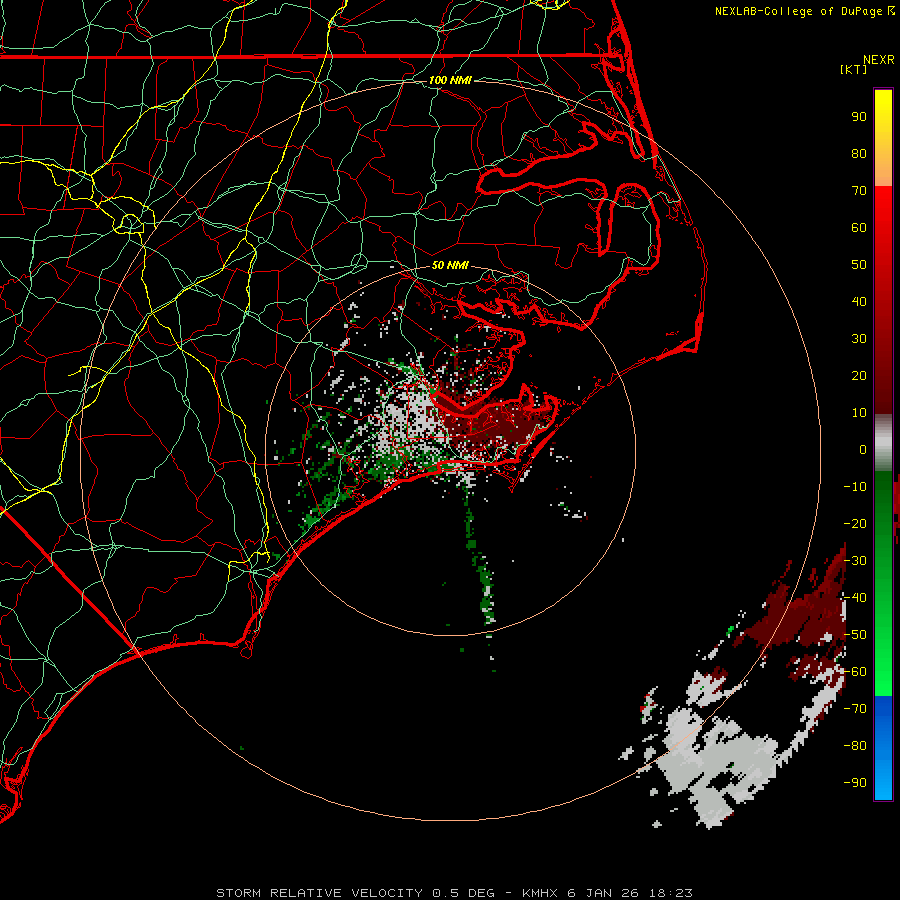Click the 20 value on the velocity scale
Screen dimensions: 900x900
coord(859,376)
